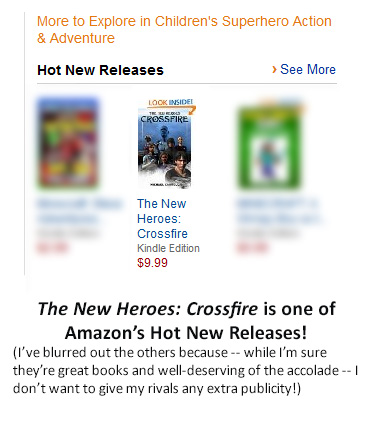Click the parenthetical note about blurred rivals
This screenshot has height=432, width=373.
coord(185,370)
